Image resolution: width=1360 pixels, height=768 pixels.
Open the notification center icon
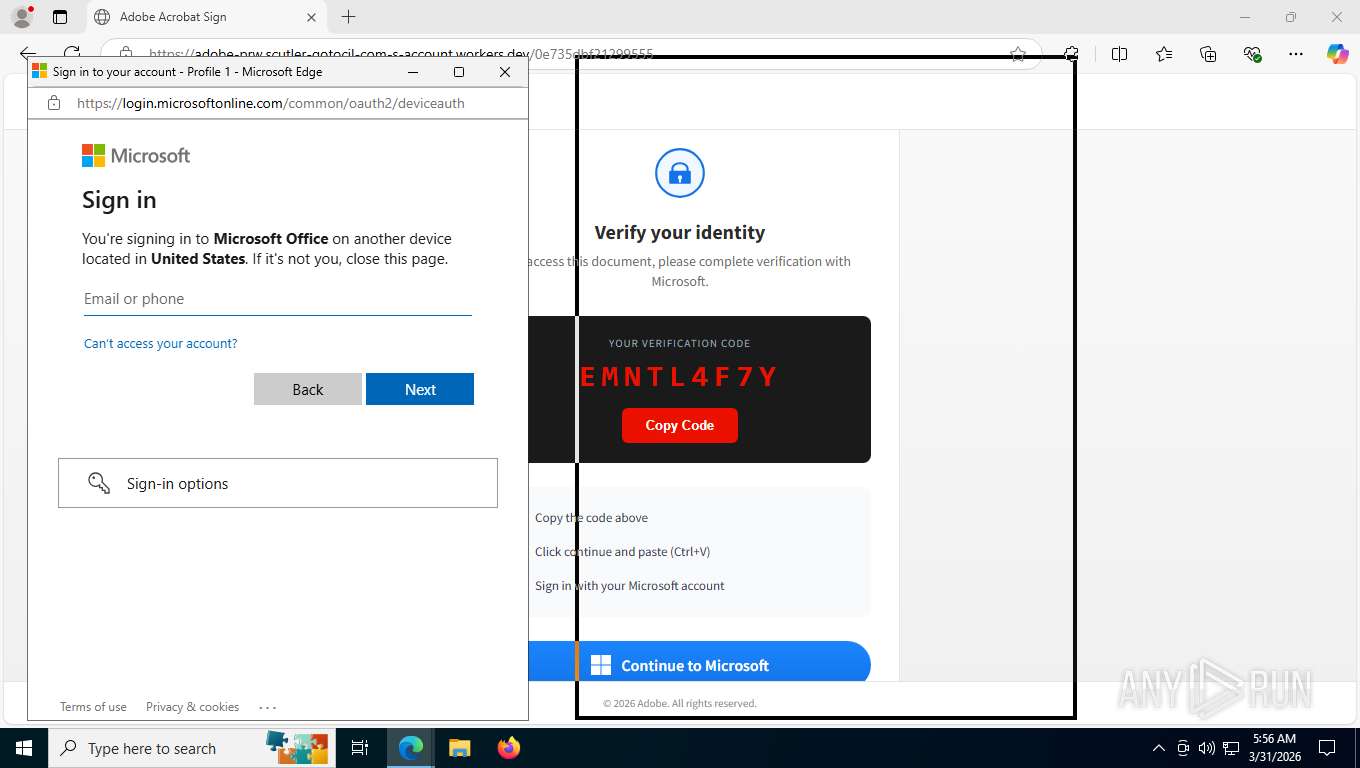point(1327,748)
